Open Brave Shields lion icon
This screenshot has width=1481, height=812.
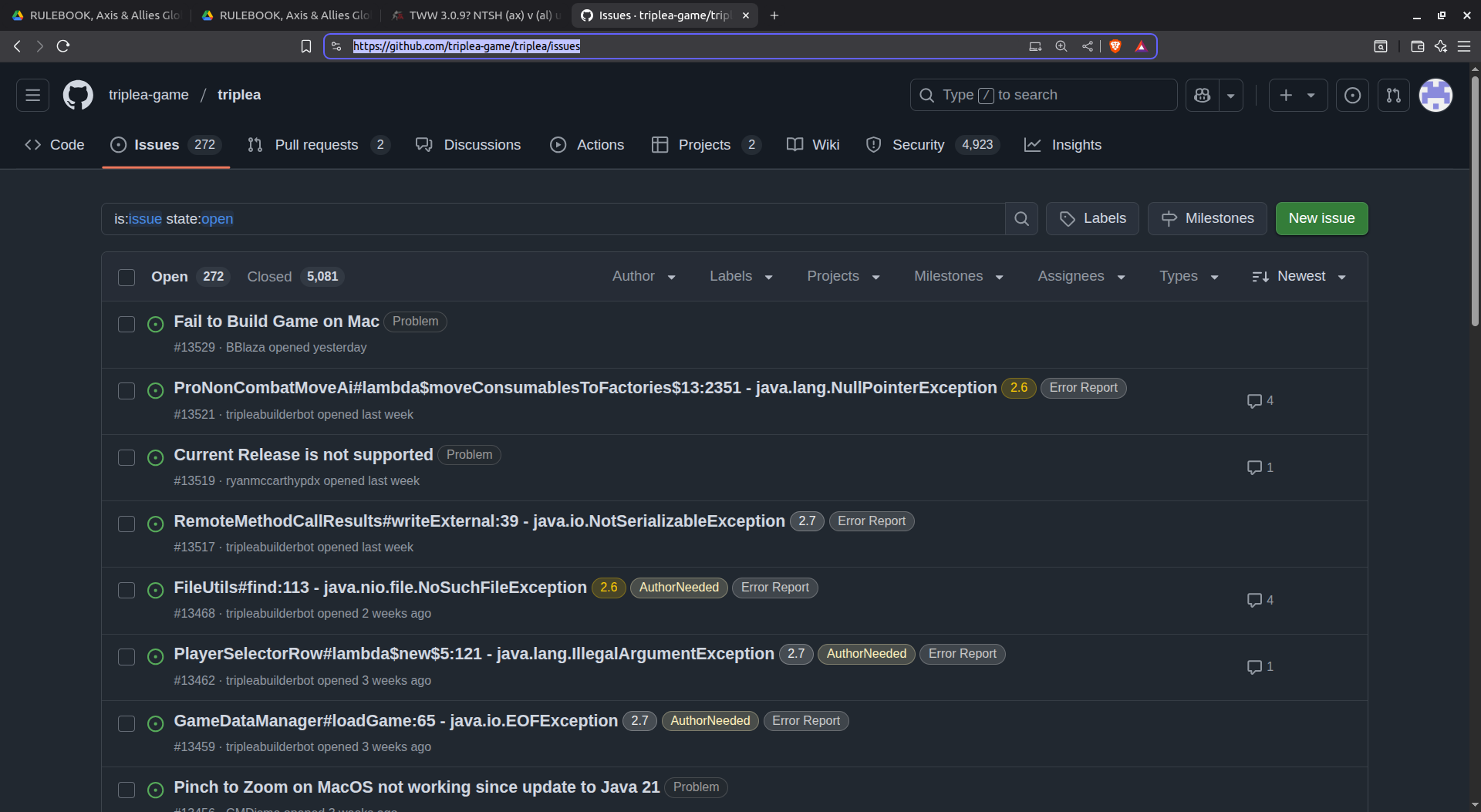pos(1115,46)
